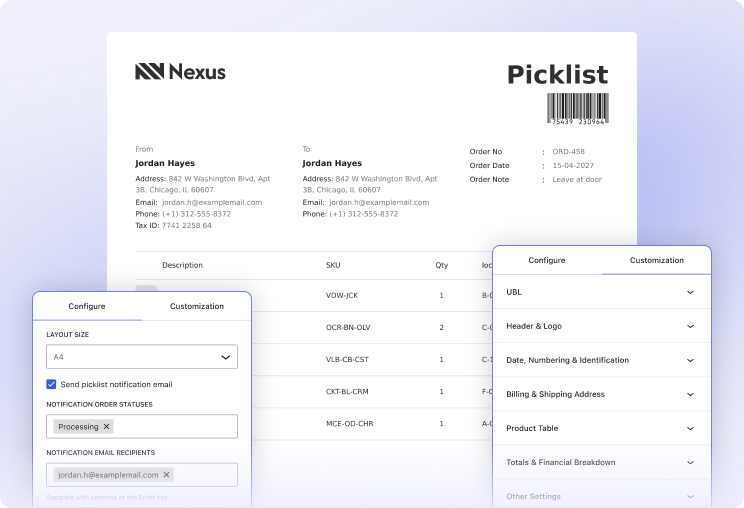Click the Notification Email Recipients field
Screen dimensions: 744x508
(x=142, y=475)
